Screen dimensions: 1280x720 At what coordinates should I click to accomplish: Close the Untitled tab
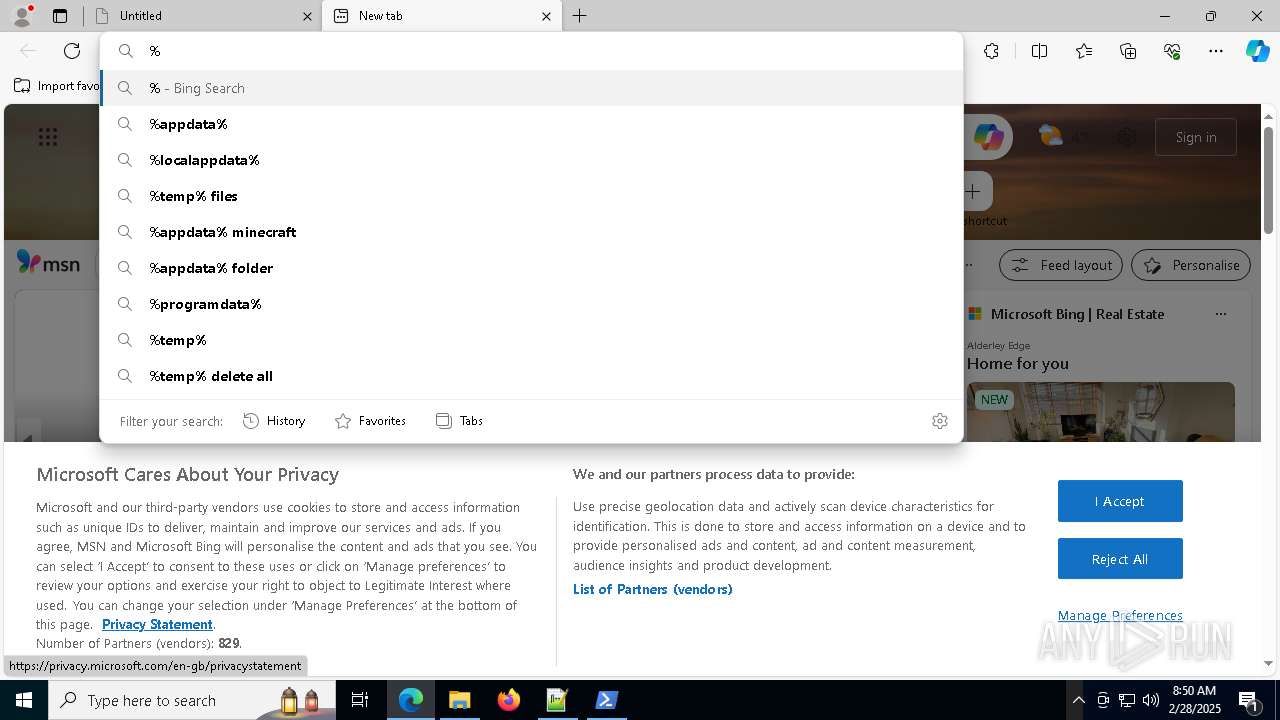(307, 16)
